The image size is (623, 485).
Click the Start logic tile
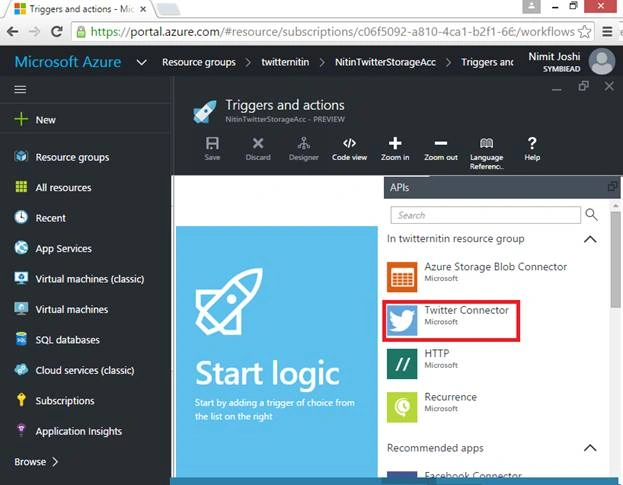(x=277, y=352)
